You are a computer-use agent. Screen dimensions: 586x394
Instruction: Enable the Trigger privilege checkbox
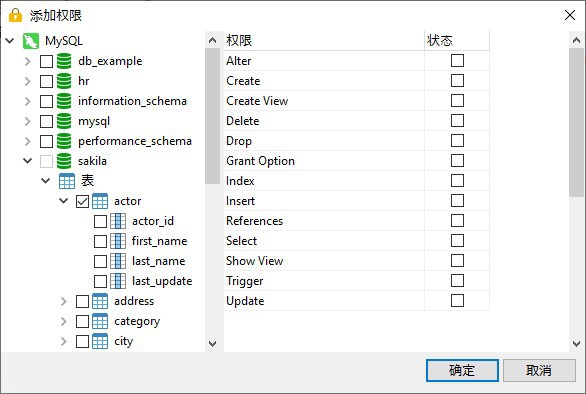click(457, 281)
